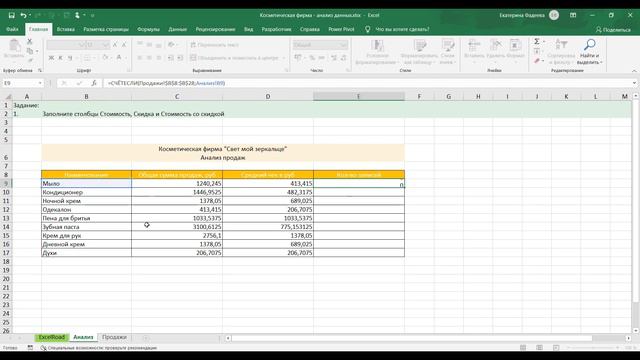Cancel formula entry with the X icon
Image resolution: width=640 pixels, height=360 pixels.
(x=64, y=83)
